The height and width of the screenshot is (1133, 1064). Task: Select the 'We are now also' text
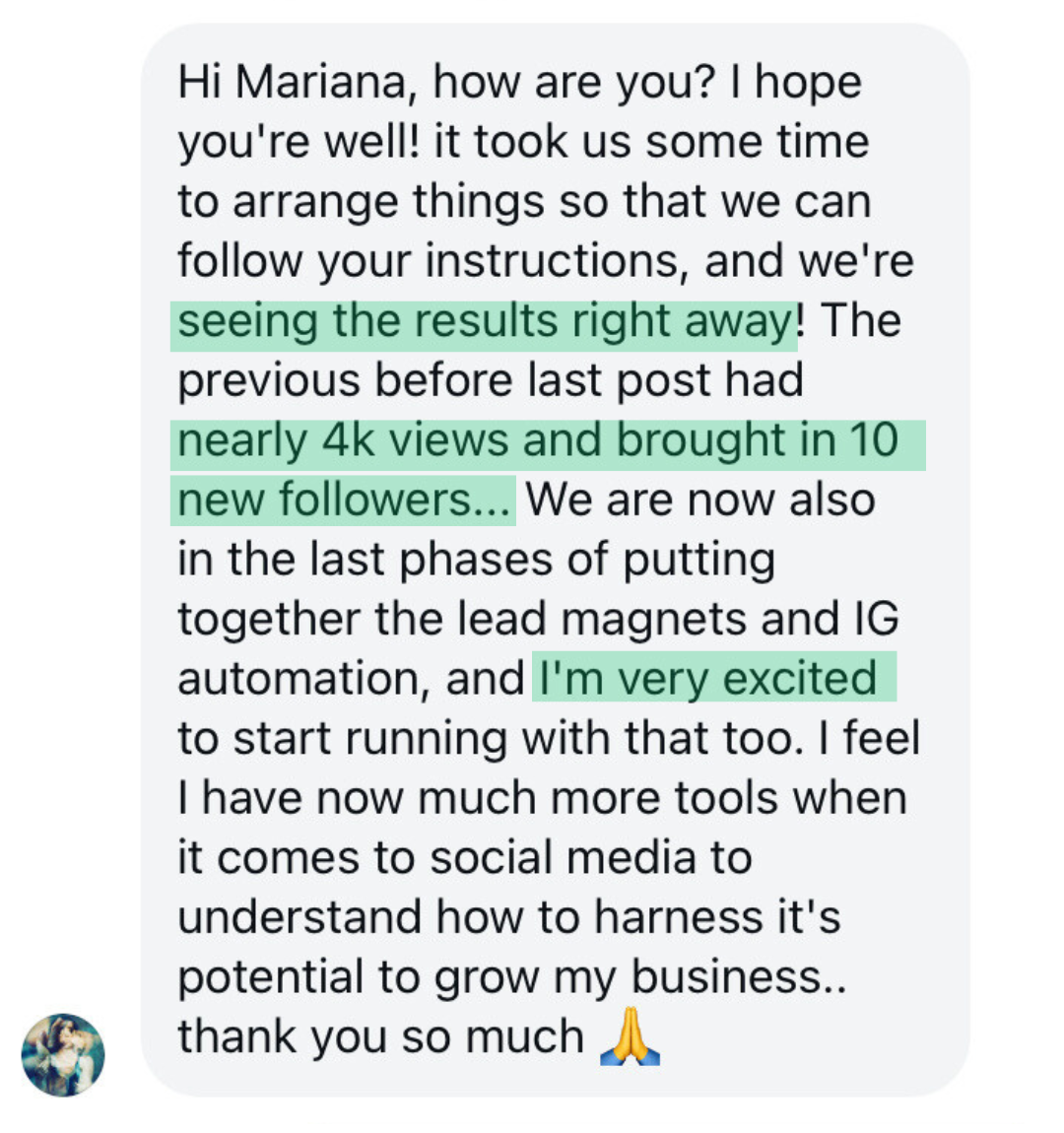click(700, 500)
